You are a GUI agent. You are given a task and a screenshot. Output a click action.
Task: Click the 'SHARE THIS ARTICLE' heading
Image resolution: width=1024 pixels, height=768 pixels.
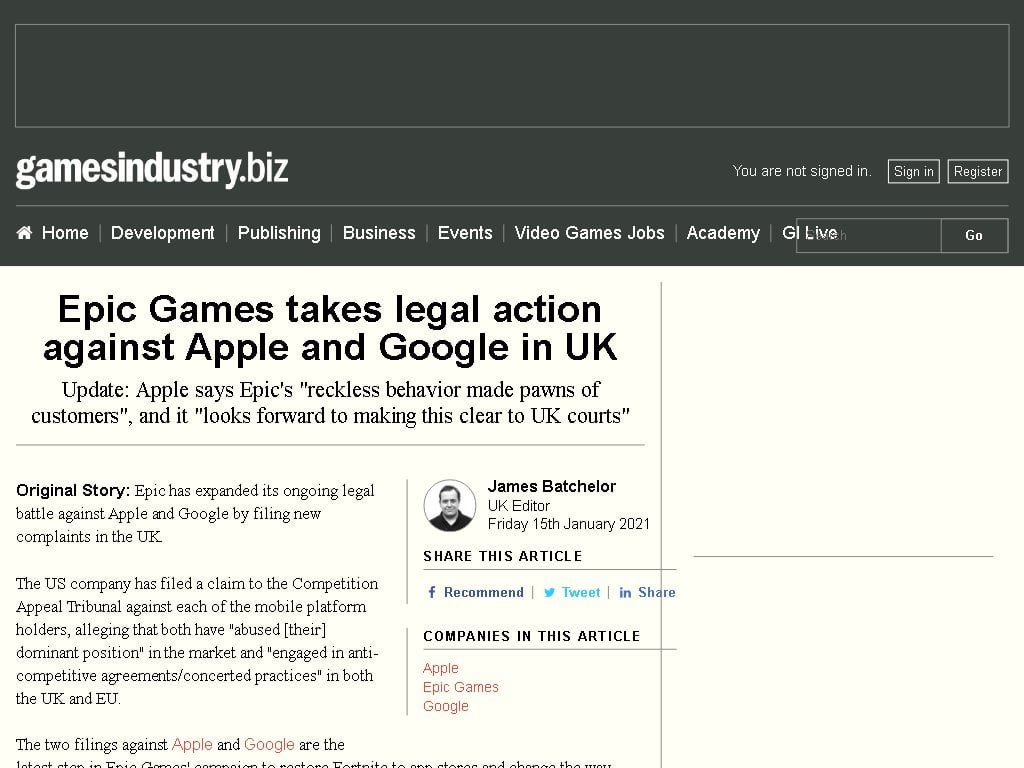(503, 556)
